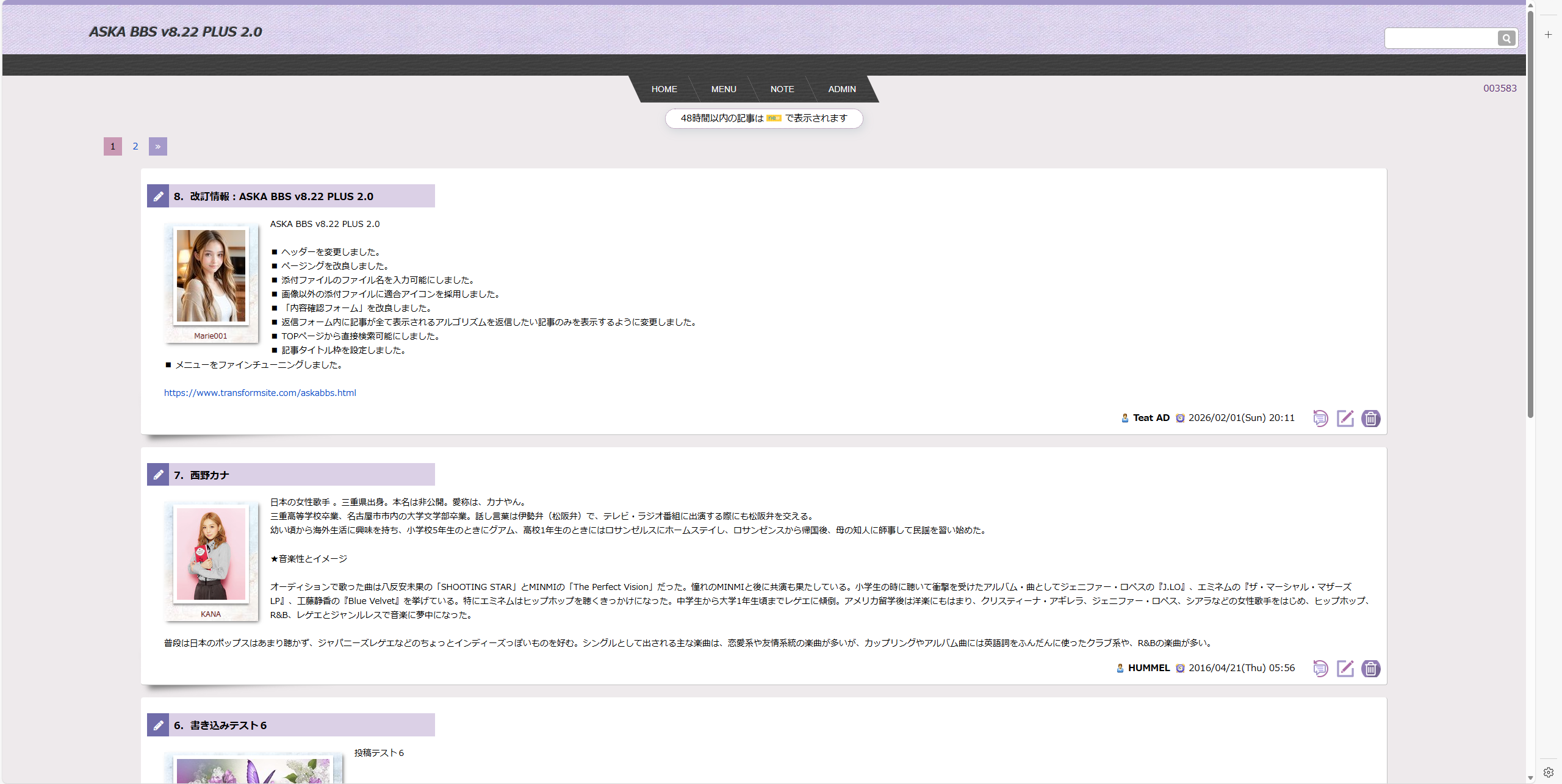This screenshot has width=1562, height=784.
Task: Click the search magnifier icon in header
Action: (1506, 38)
